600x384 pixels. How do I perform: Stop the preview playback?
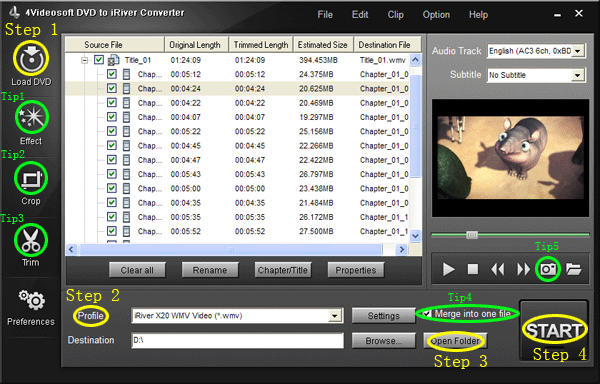473,269
